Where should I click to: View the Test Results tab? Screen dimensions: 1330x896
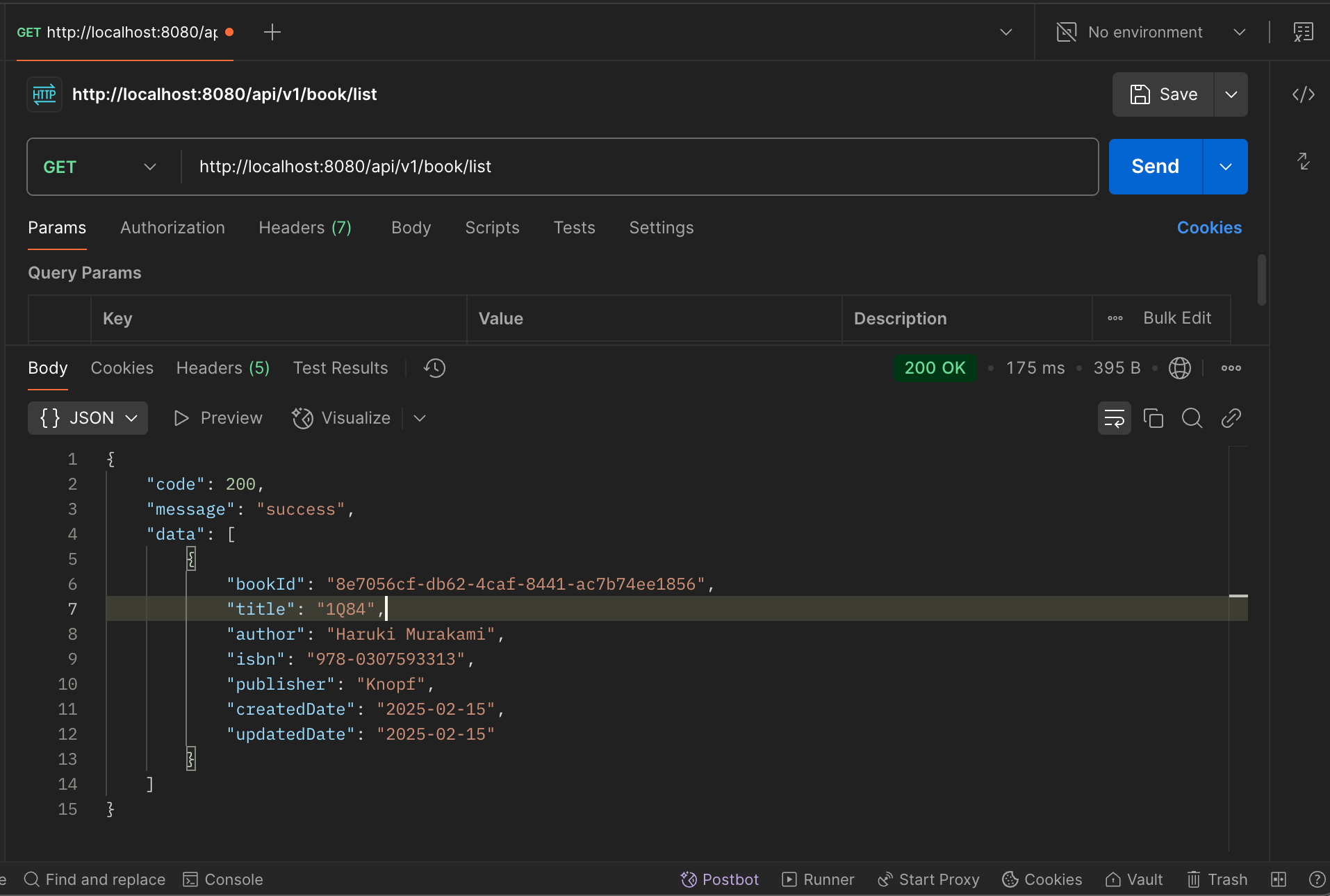pyautogui.click(x=340, y=368)
